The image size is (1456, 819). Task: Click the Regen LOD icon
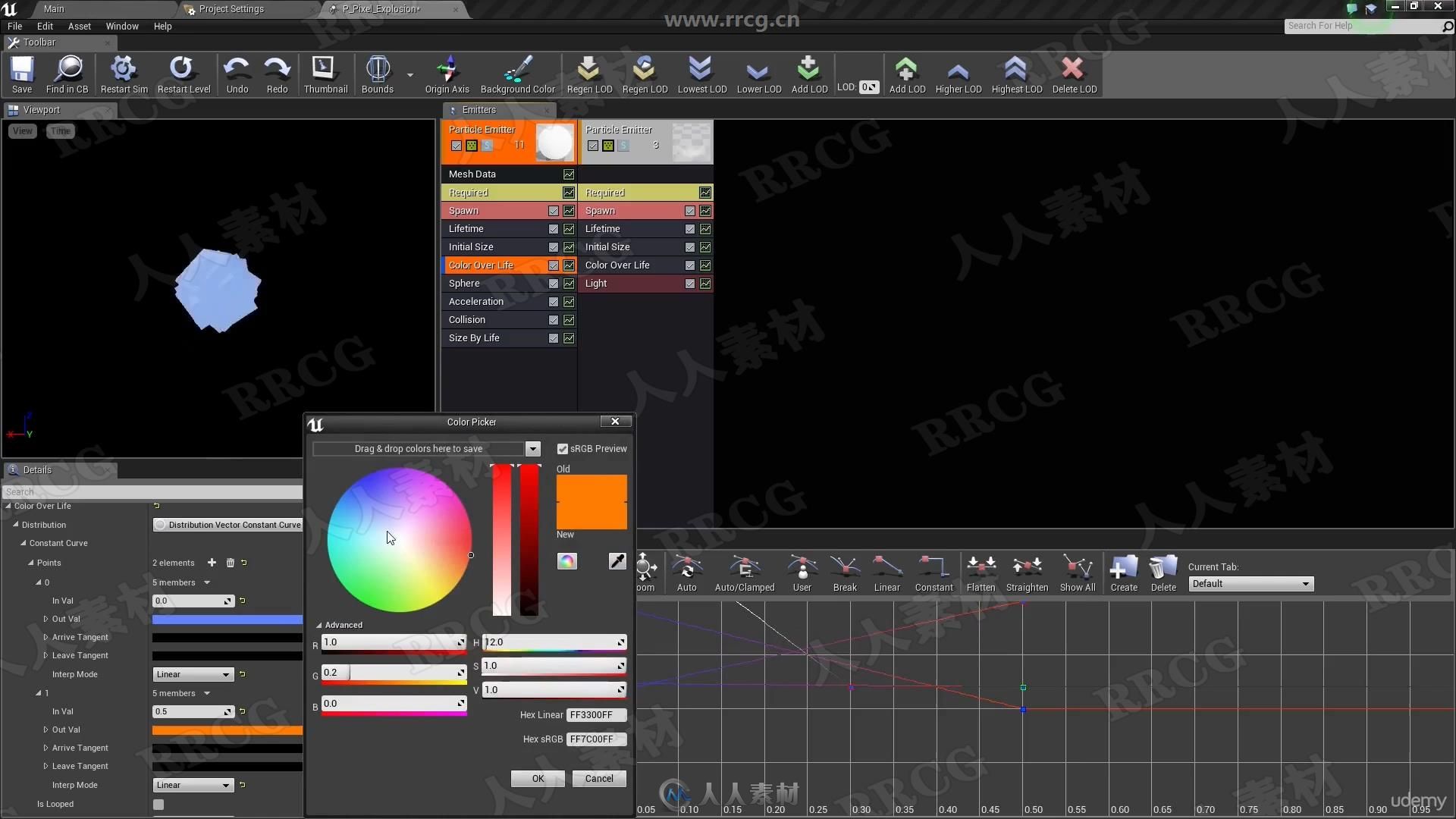pyautogui.click(x=590, y=75)
